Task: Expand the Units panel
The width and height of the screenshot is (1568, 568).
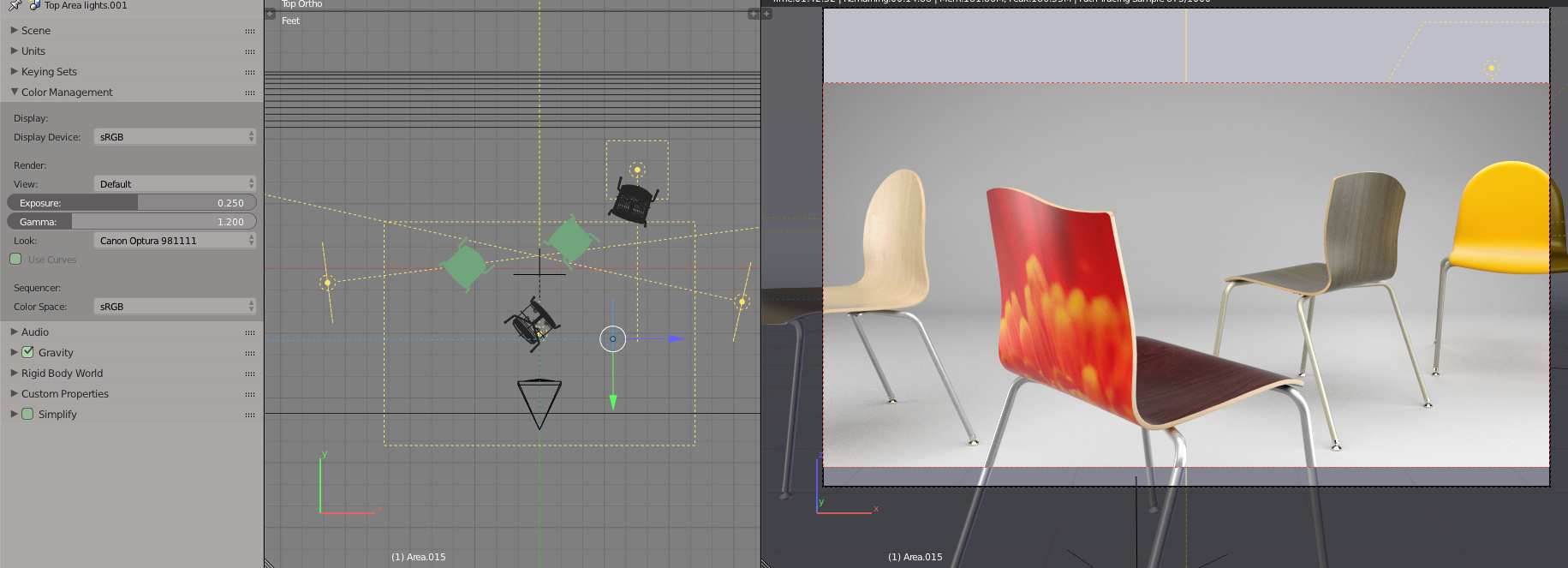Action: 14,51
